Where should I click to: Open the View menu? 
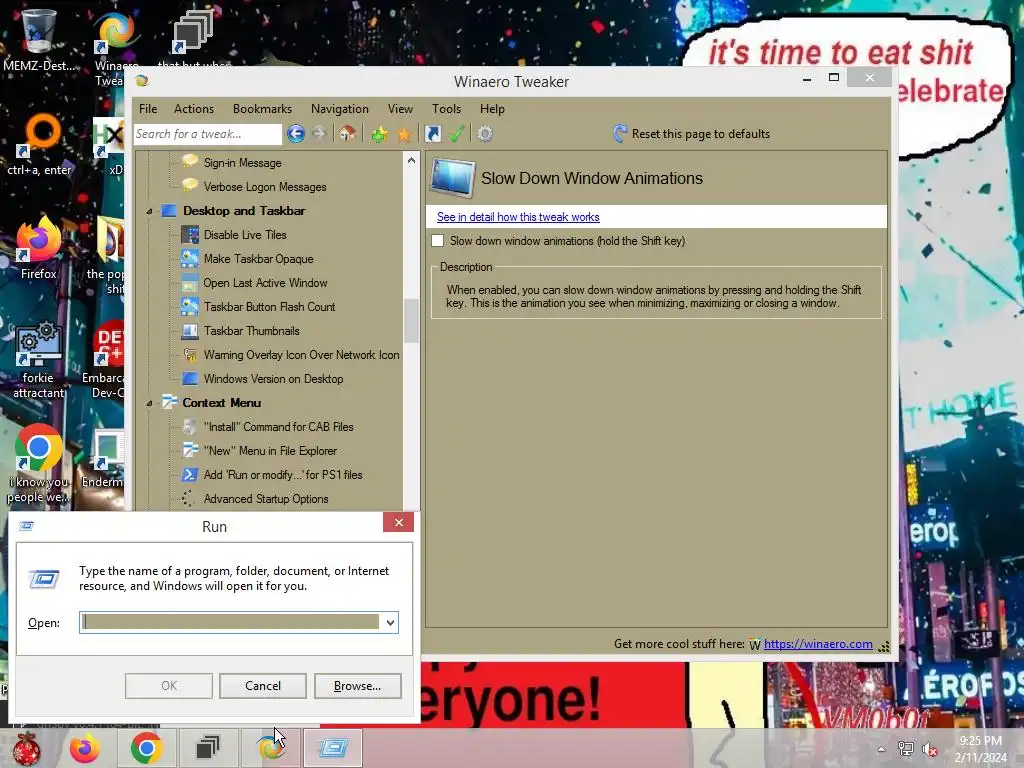pos(400,109)
